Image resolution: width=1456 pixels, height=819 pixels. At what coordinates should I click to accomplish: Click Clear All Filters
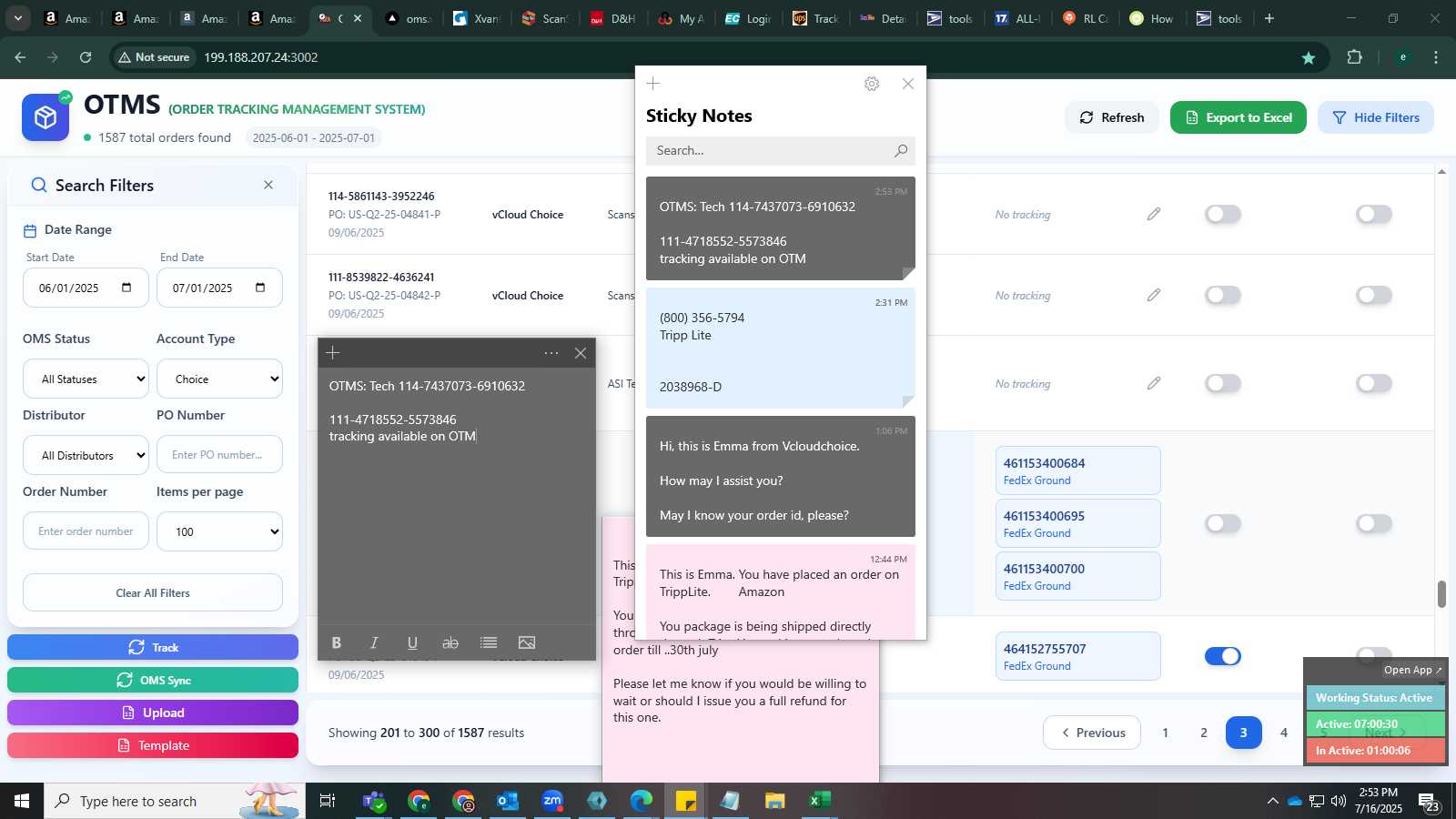(x=153, y=592)
